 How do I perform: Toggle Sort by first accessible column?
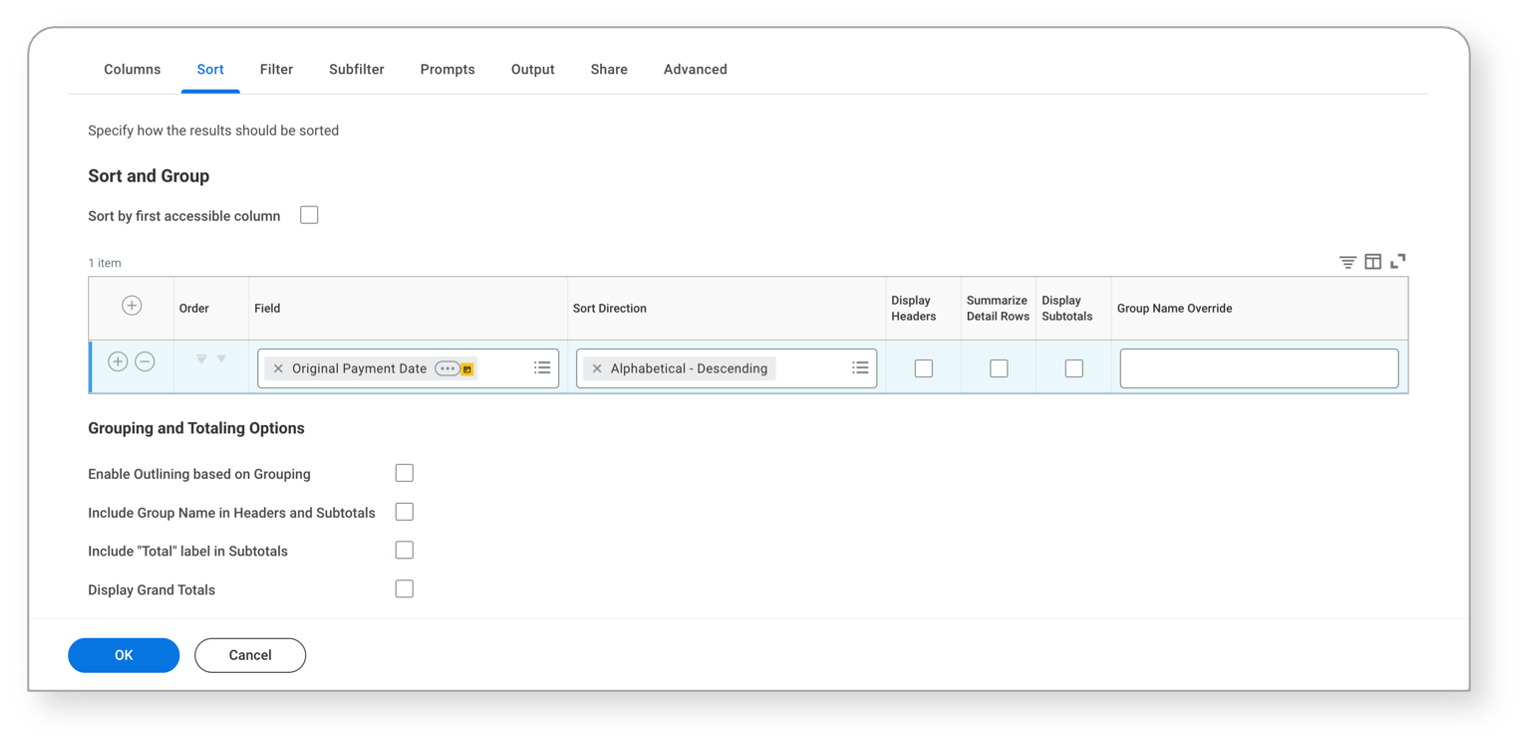click(x=309, y=215)
